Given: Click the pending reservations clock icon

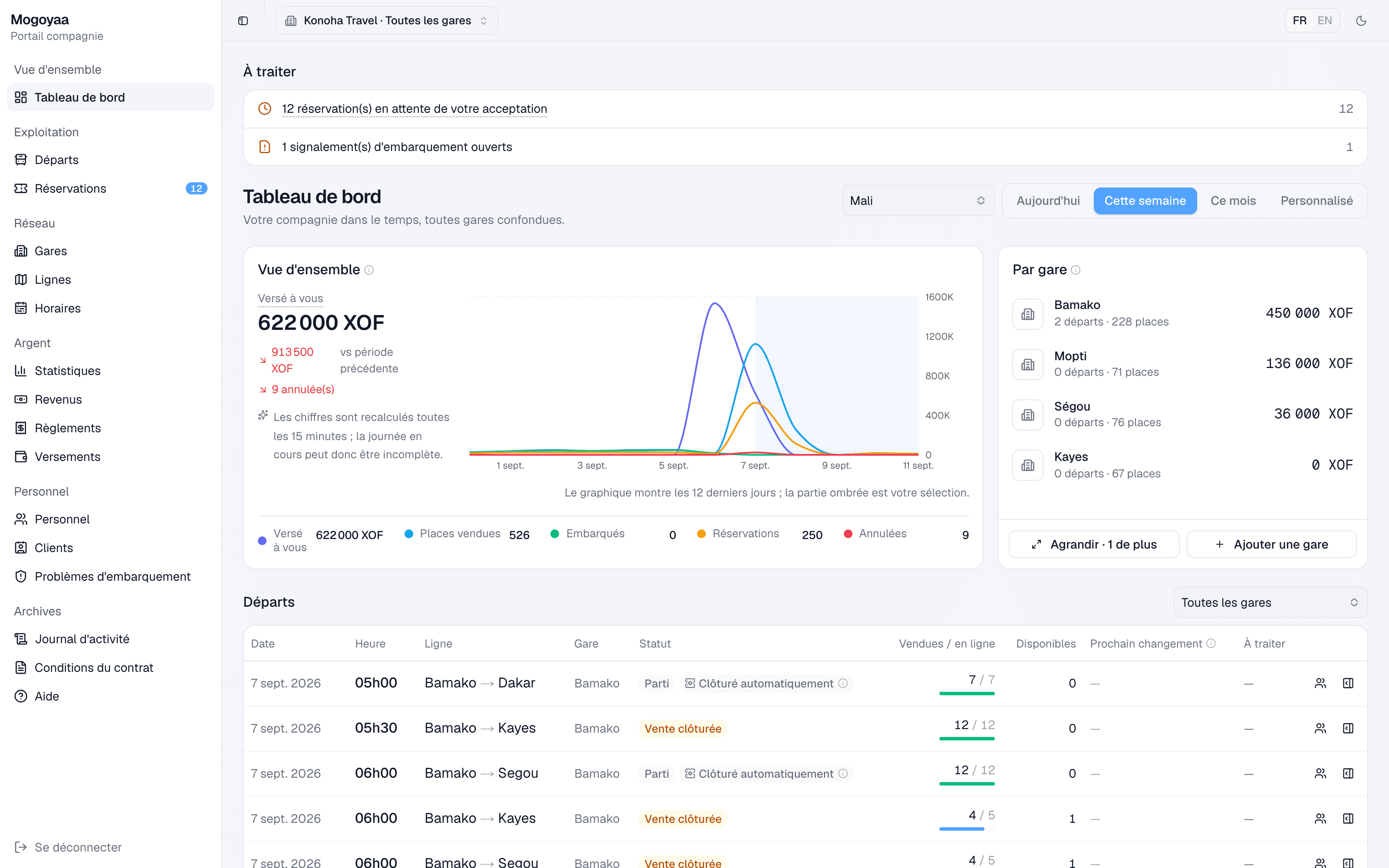Looking at the screenshot, I should pyautogui.click(x=265, y=108).
